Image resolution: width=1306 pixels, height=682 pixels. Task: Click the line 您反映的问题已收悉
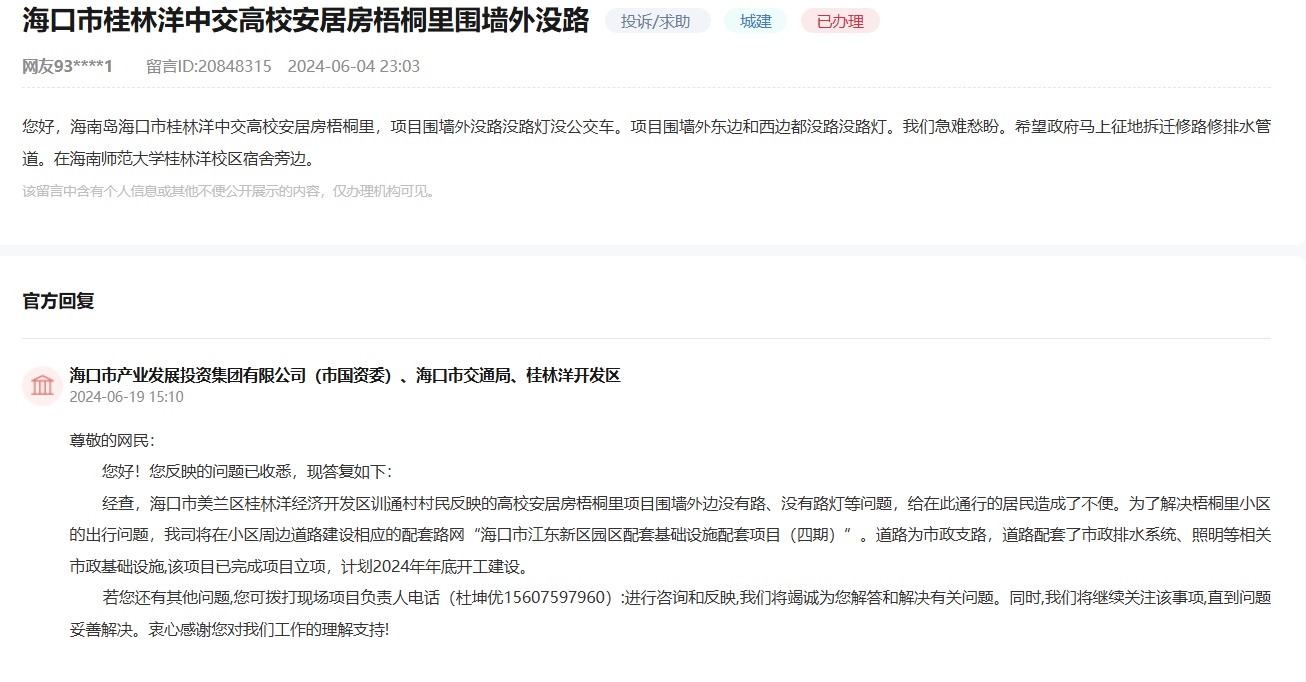(246, 471)
